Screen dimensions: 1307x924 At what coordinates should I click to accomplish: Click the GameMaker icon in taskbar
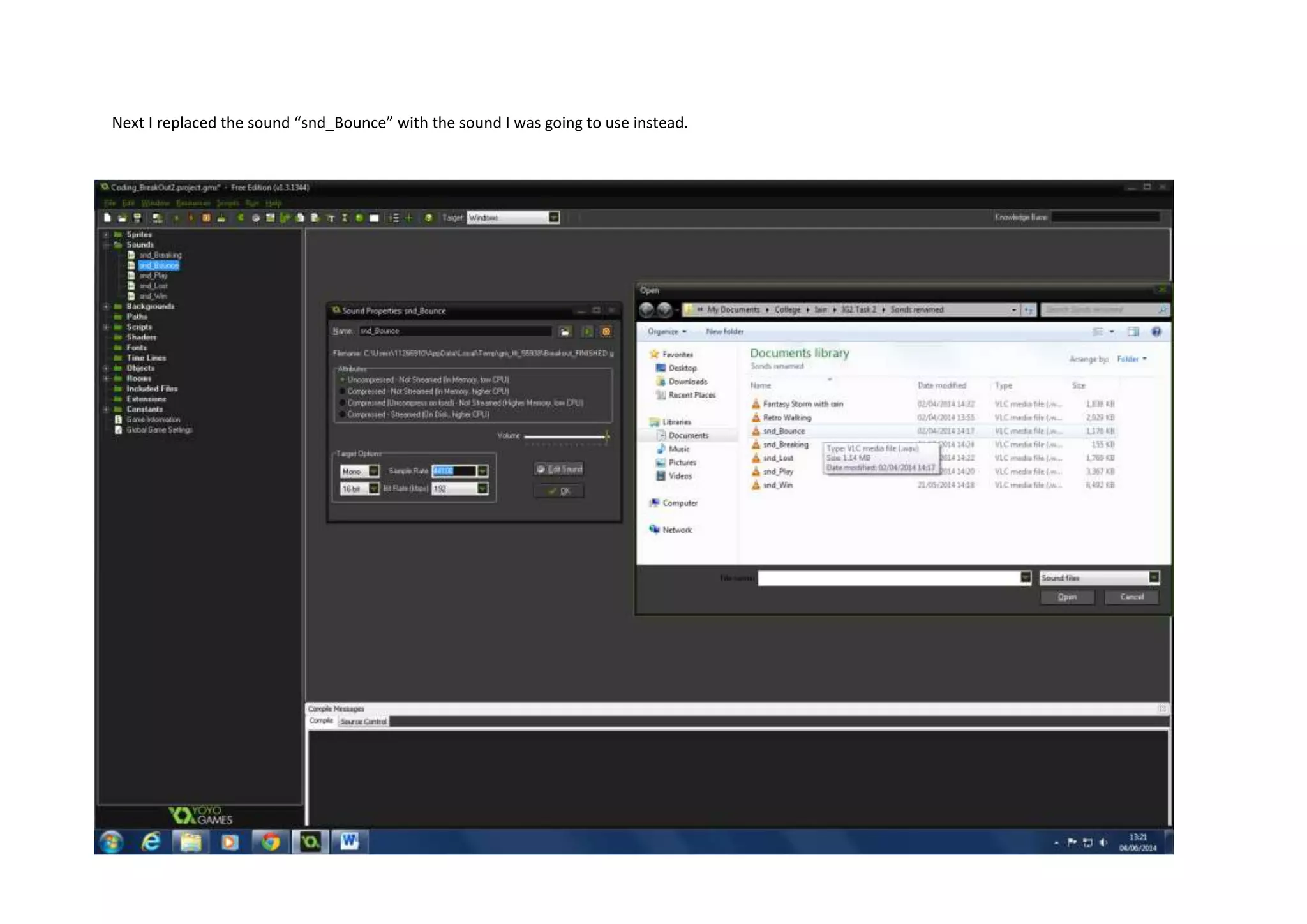(310, 842)
